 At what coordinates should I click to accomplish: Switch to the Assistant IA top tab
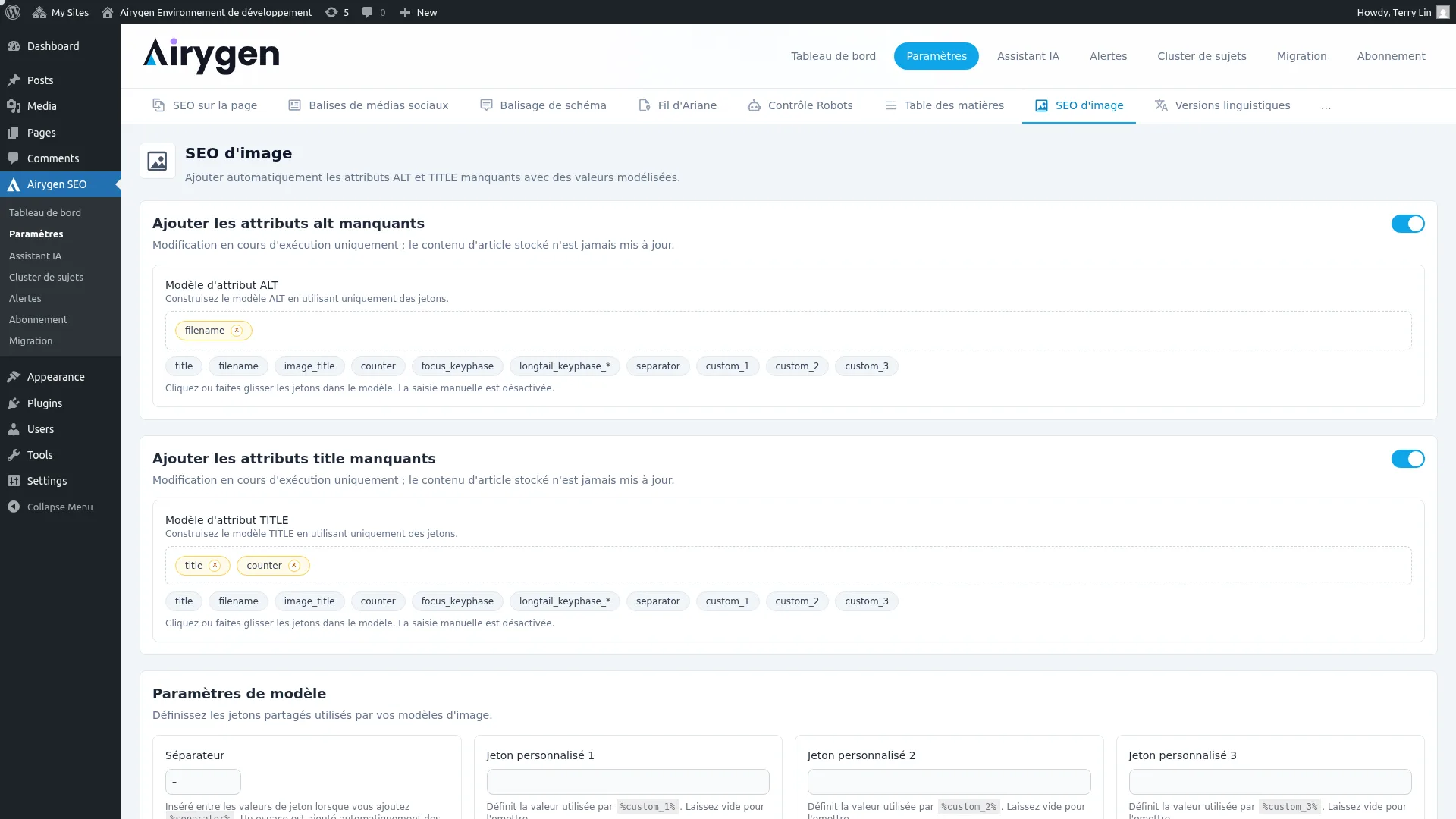pyautogui.click(x=1028, y=56)
